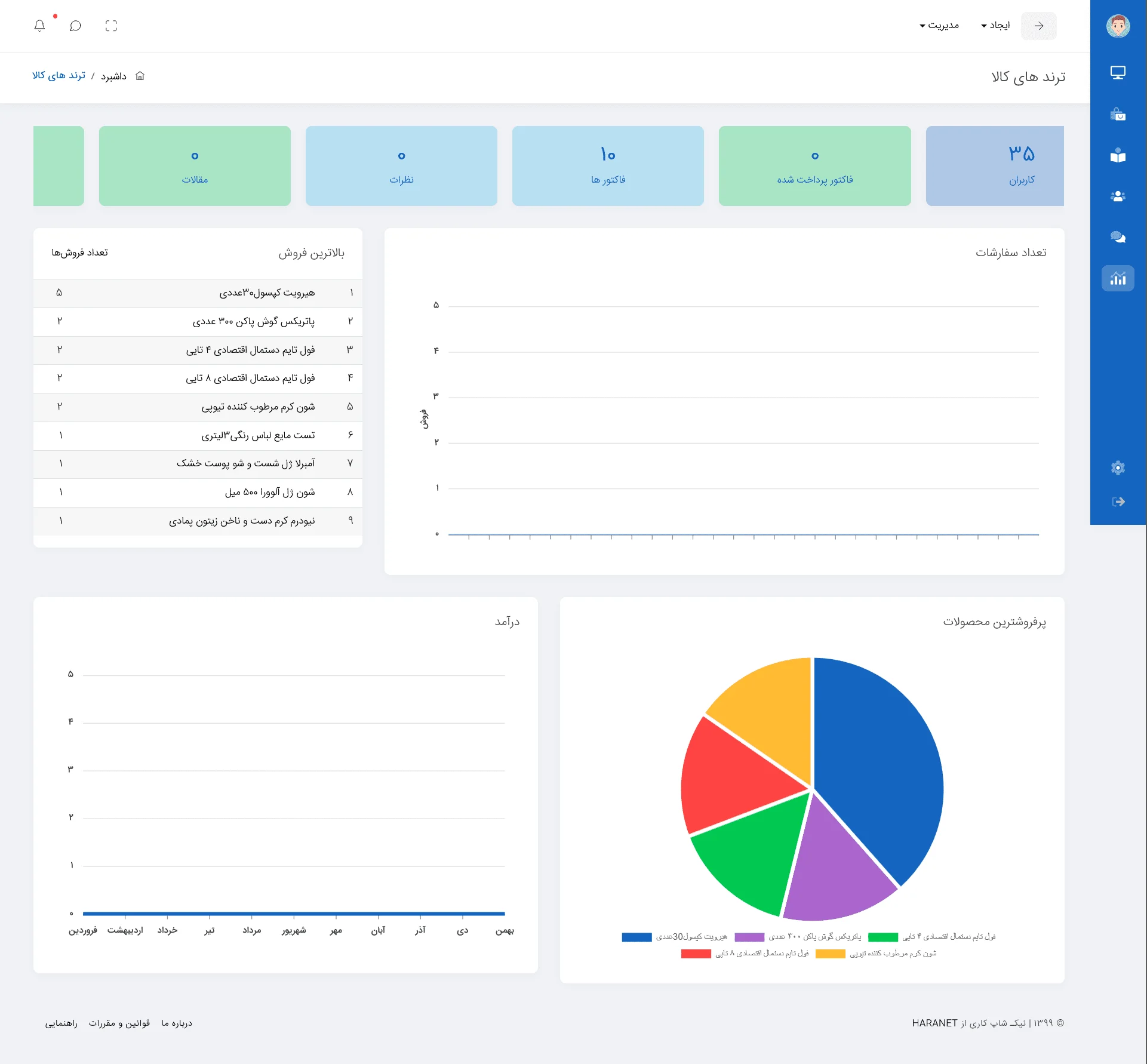The width and height of the screenshot is (1147, 1064).
Task: Expand the مدیریت dropdown menu
Action: pyautogui.click(x=939, y=26)
